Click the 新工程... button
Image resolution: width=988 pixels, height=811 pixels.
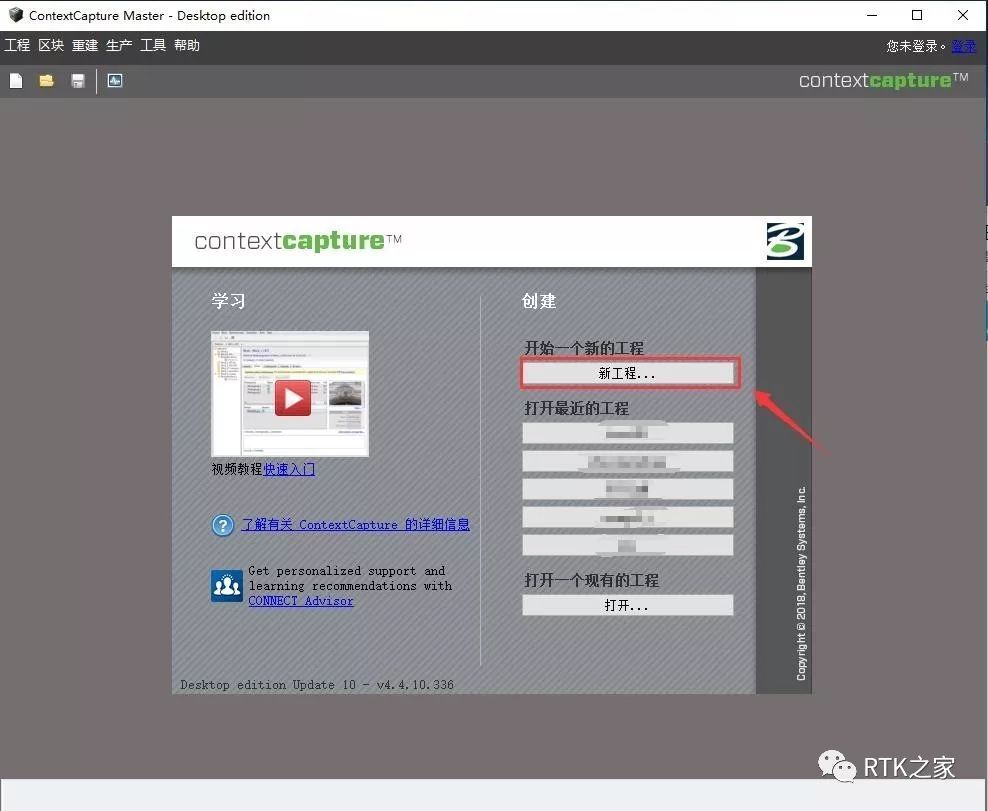click(x=628, y=373)
